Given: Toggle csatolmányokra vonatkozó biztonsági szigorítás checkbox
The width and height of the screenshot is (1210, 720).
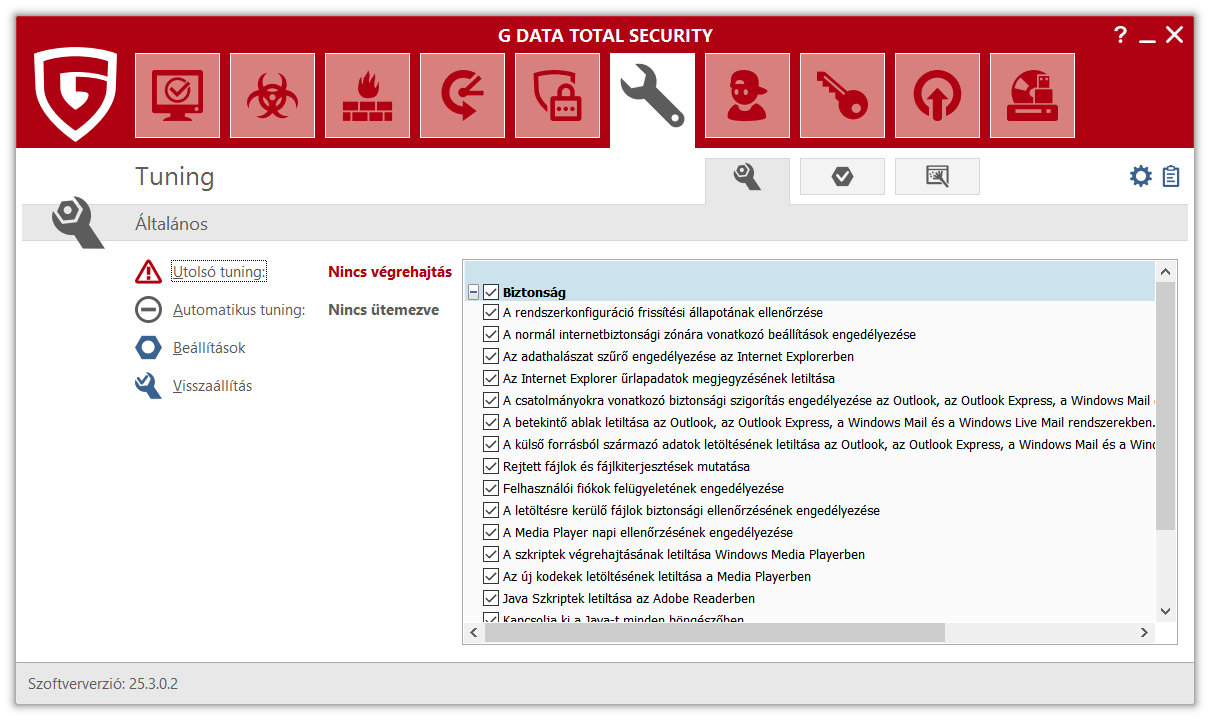Looking at the screenshot, I should [491, 401].
